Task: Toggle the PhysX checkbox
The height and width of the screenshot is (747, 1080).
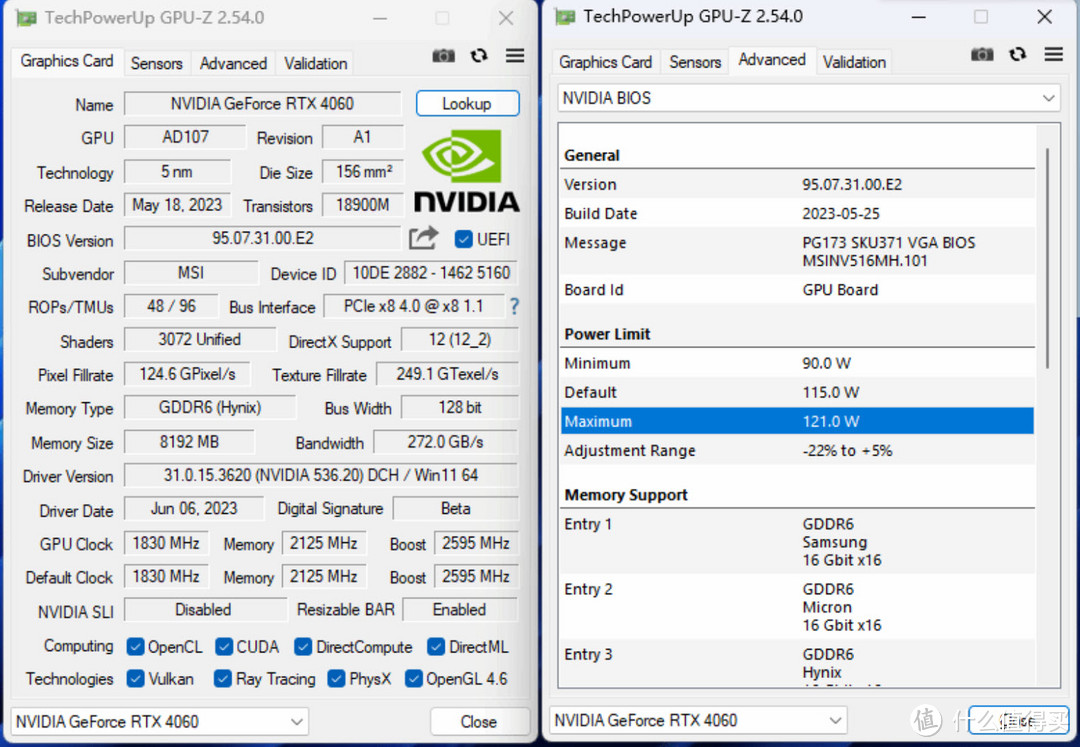Action: pyautogui.click(x=336, y=679)
